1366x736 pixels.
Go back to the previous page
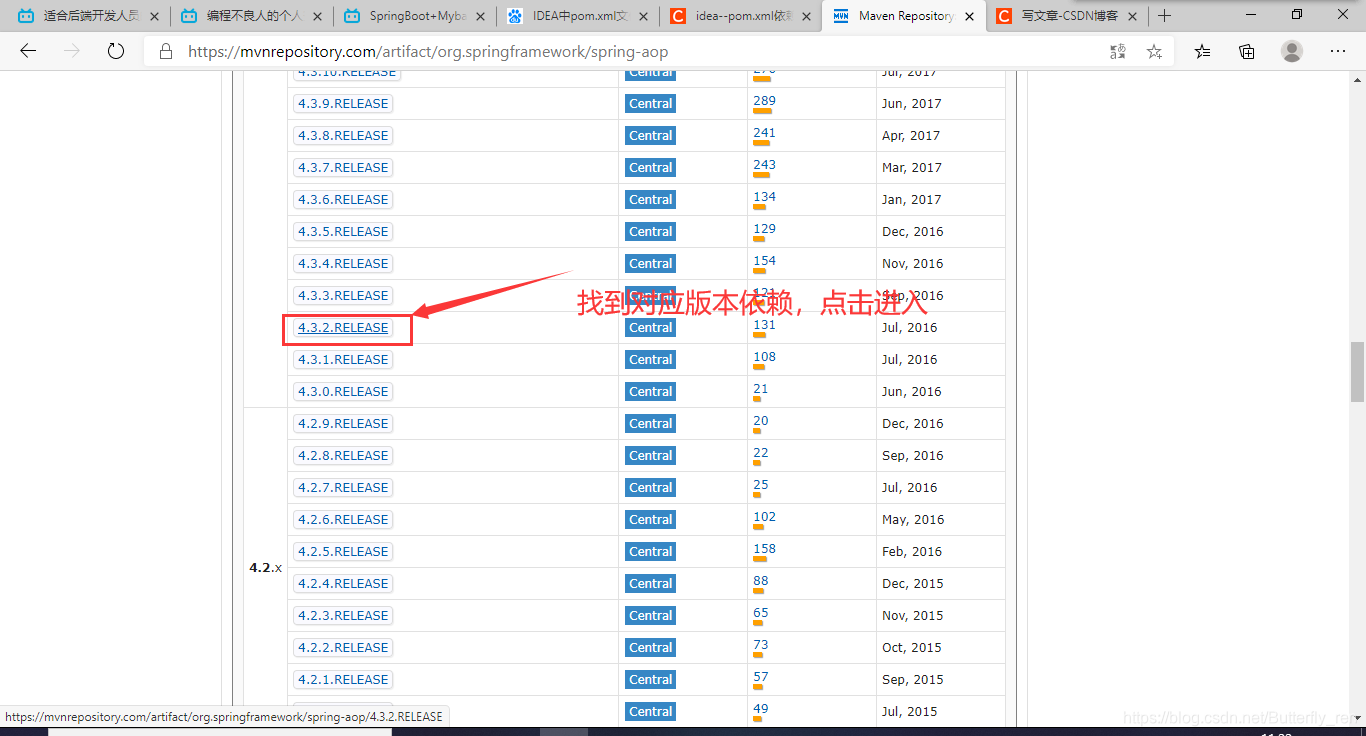click(28, 51)
